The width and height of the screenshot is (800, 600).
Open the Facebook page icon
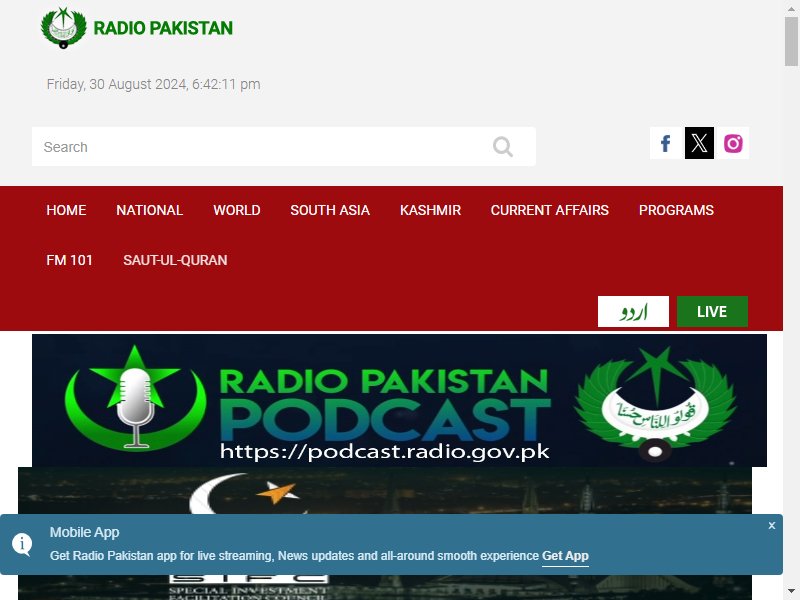pos(665,143)
